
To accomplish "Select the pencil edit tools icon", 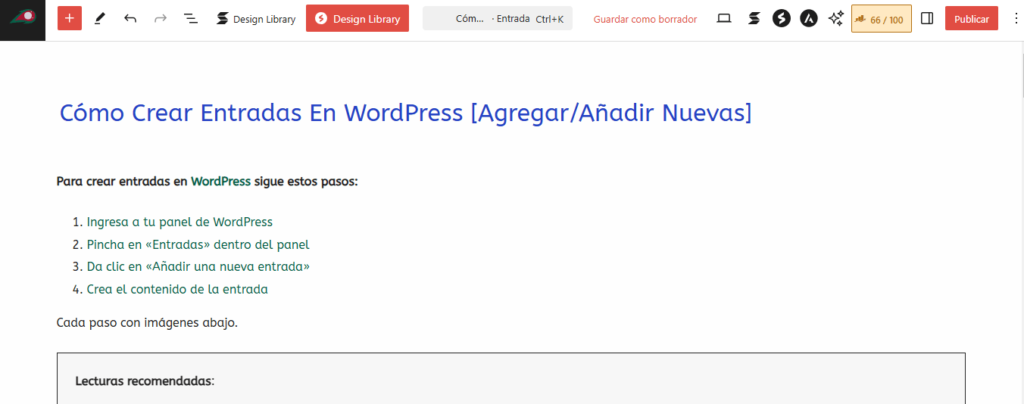I will (x=99, y=19).
